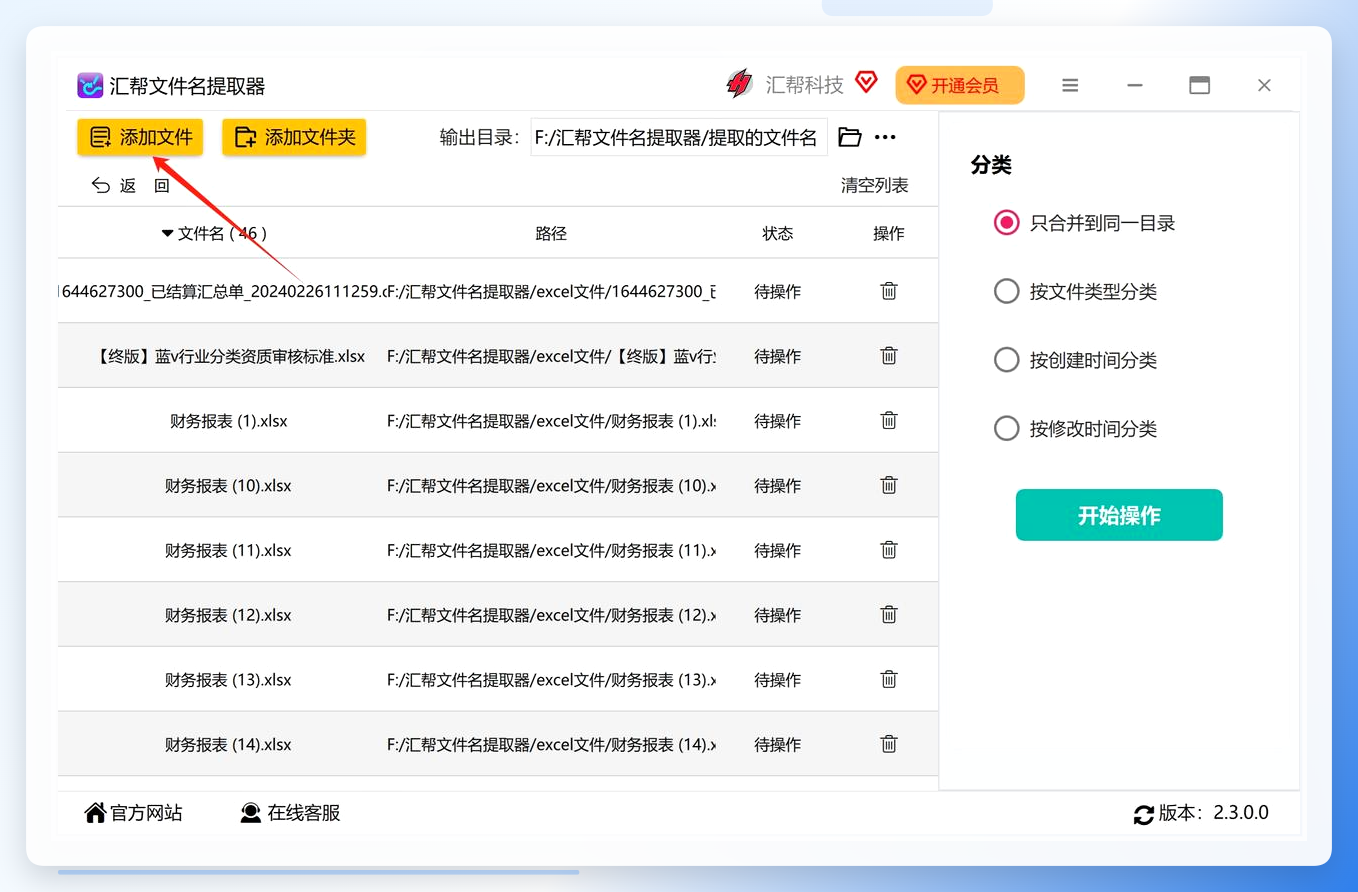Select 只合并到同一目录 radio option

click(1006, 223)
